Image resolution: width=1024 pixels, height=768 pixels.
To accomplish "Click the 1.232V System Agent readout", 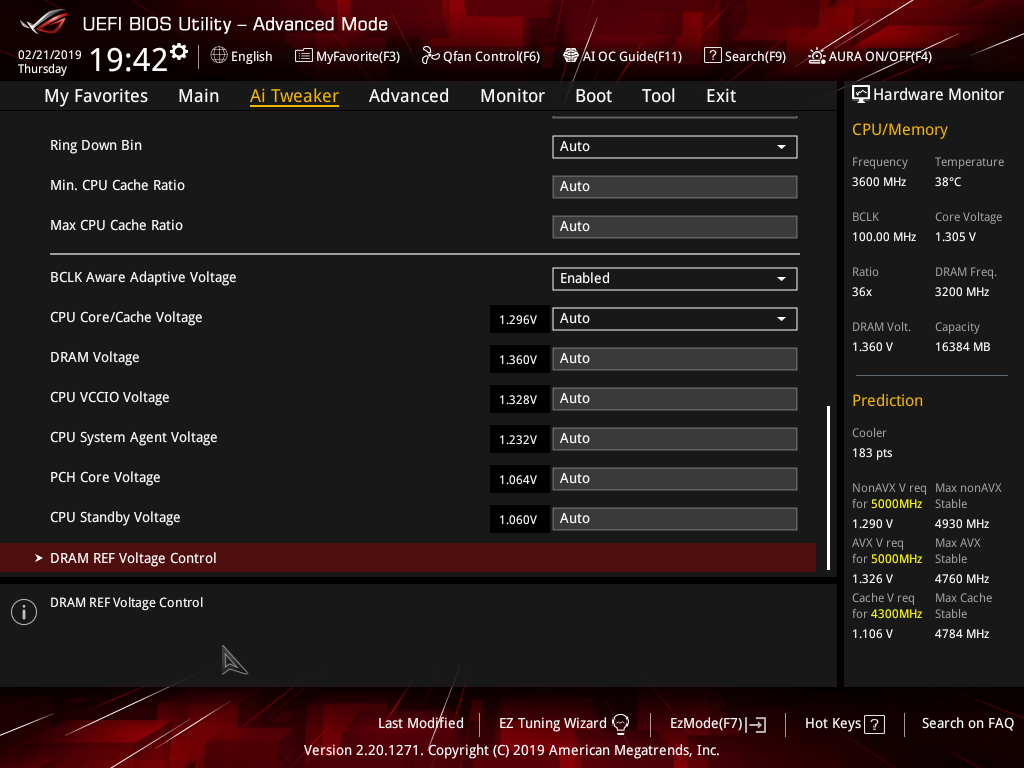I will coord(519,440).
